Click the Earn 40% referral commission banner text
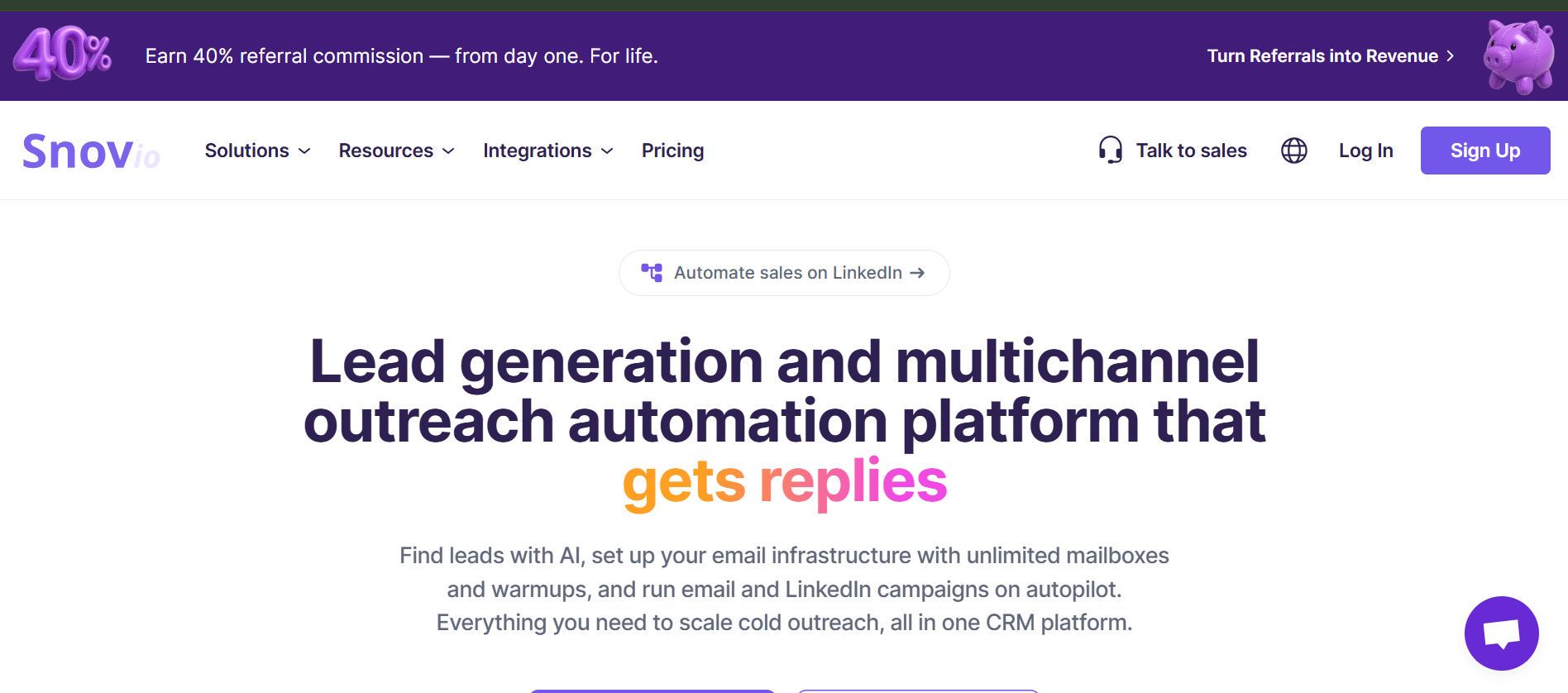 [x=401, y=56]
